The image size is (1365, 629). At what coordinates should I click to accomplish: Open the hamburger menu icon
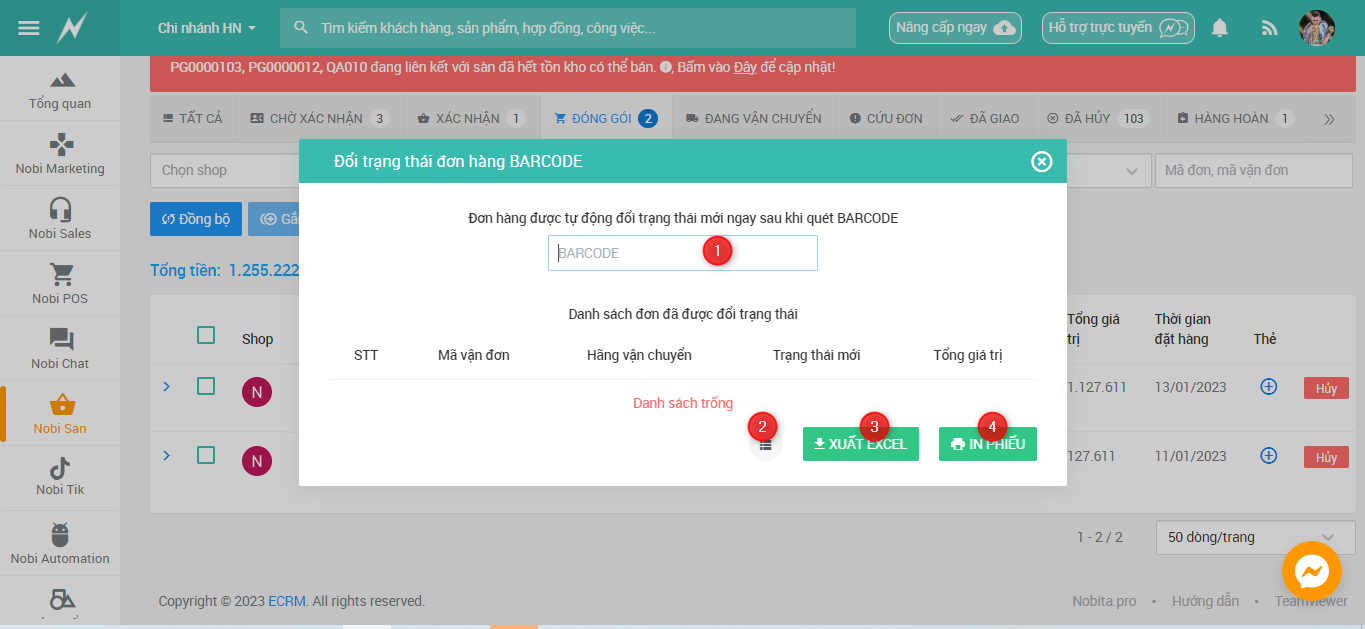[x=29, y=28]
